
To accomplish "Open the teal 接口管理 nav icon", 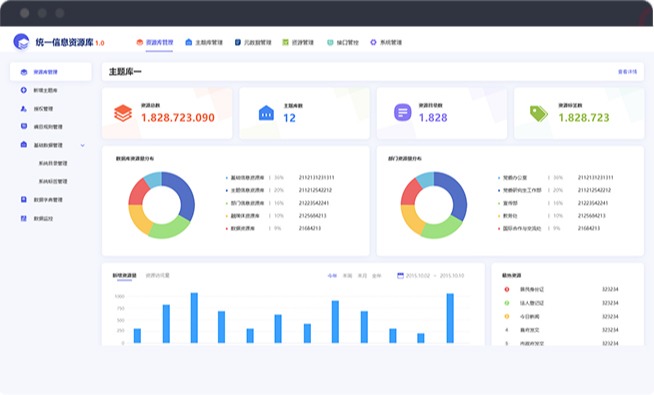I will [x=330, y=42].
